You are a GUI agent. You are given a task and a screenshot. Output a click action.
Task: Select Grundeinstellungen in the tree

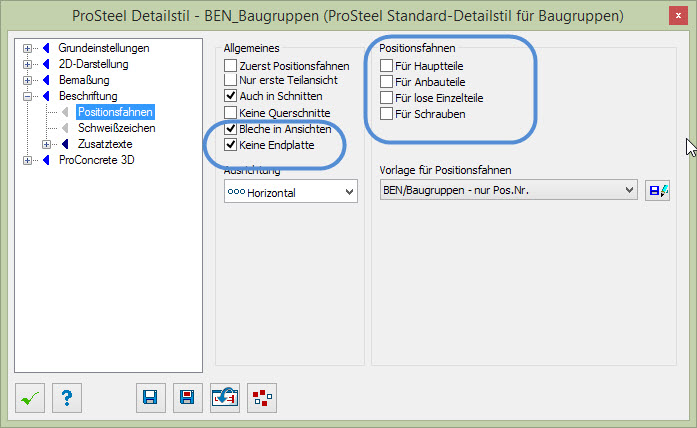[x=104, y=48]
